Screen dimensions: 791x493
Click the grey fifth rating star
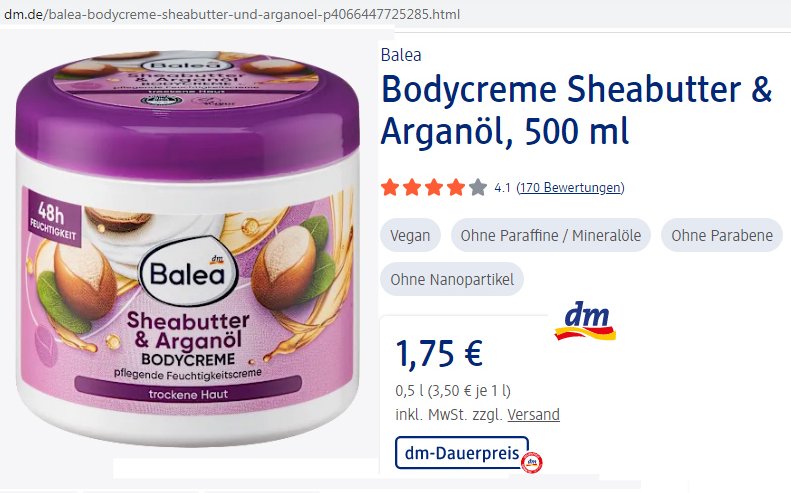pyautogui.click(x=477, y=188)
